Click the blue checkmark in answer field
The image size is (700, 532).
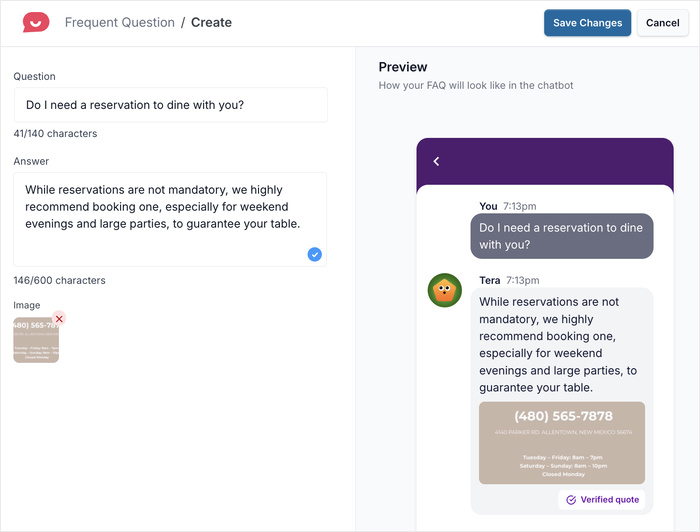(x=314, y=255)
